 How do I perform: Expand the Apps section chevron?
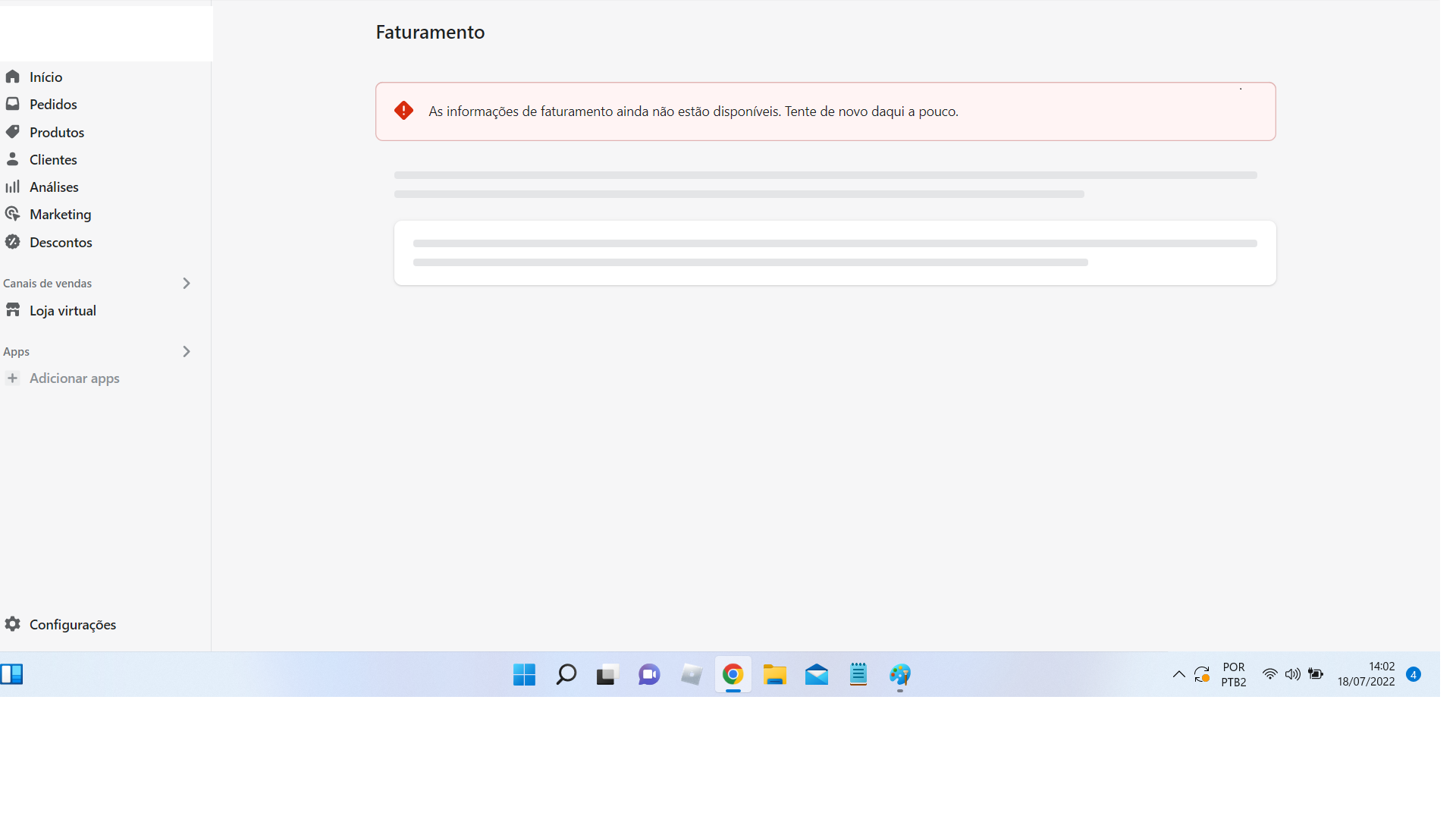(x=187, y=351)
